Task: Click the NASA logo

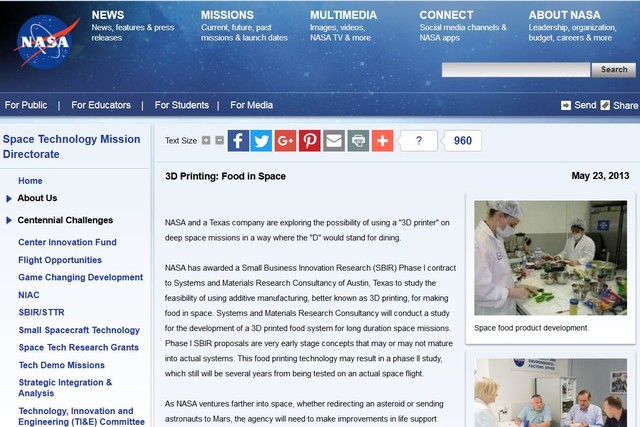Action: point(45,42)
